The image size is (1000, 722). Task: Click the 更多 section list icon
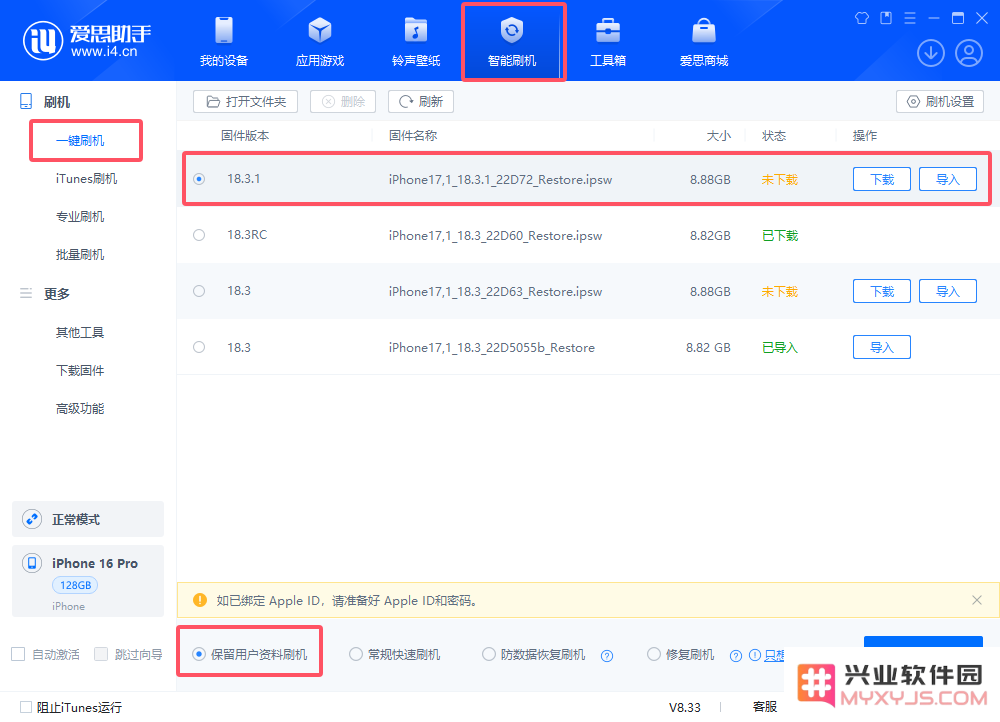26,293
